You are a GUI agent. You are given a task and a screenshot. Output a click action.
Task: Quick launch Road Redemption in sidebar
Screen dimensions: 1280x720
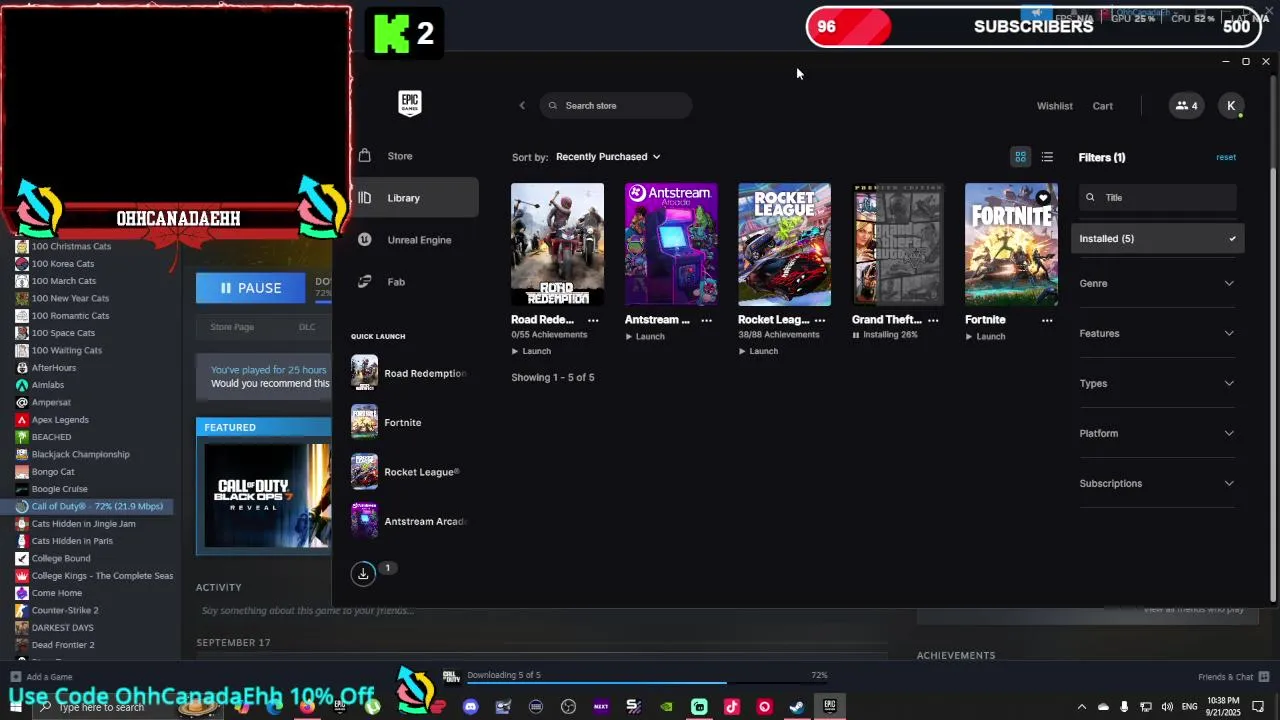pyautogui.click(x=409, y=373)
